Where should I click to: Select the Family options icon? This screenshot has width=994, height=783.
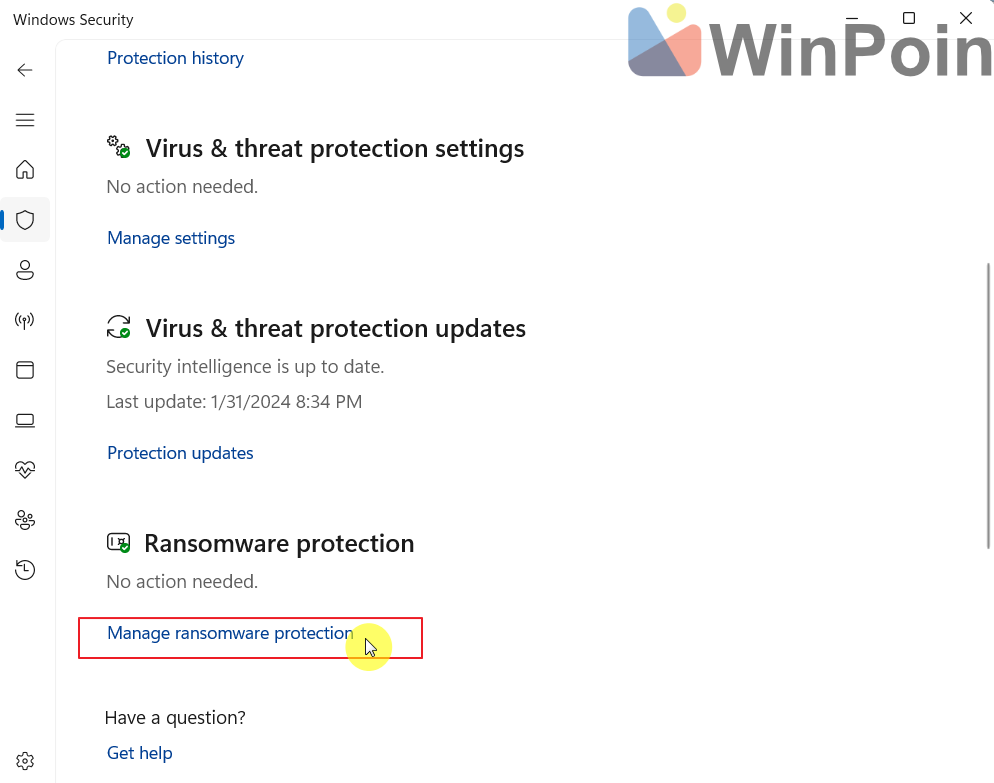(25, 520)
